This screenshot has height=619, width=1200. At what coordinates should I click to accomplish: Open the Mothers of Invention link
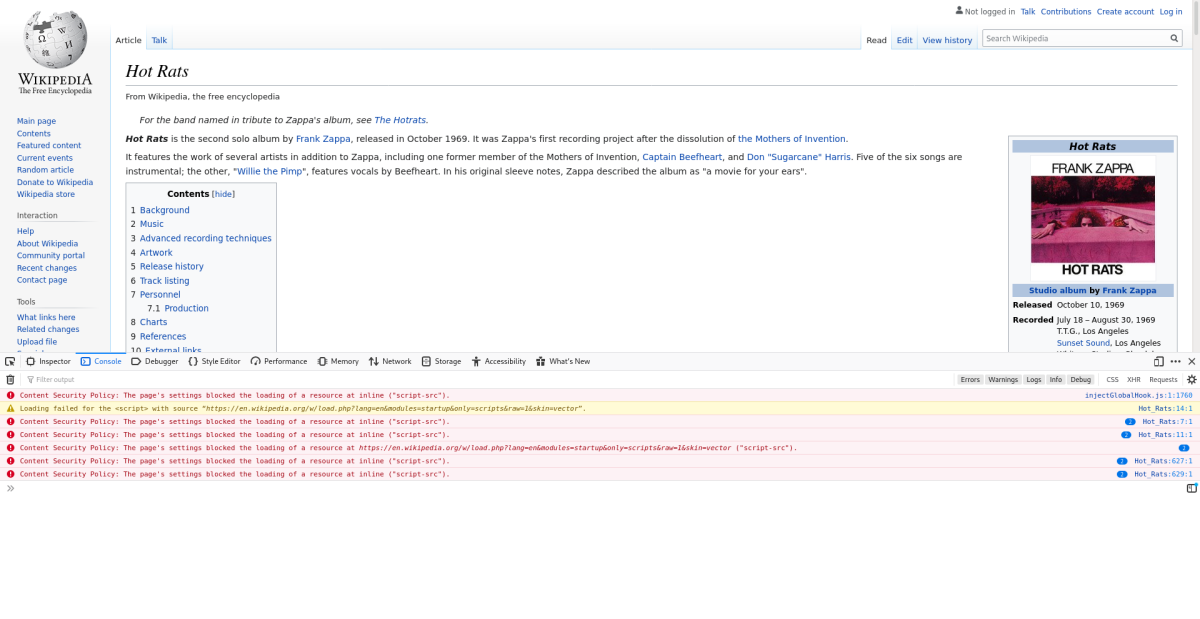793,139
